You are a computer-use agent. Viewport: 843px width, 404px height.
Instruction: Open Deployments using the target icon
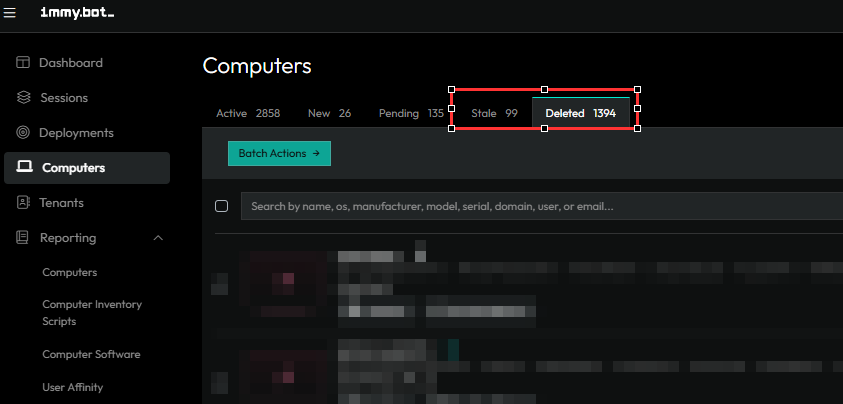(23, 133)
